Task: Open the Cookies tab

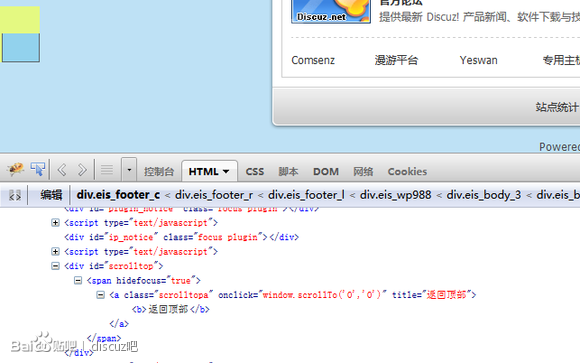Action: (x=407, y=172)
